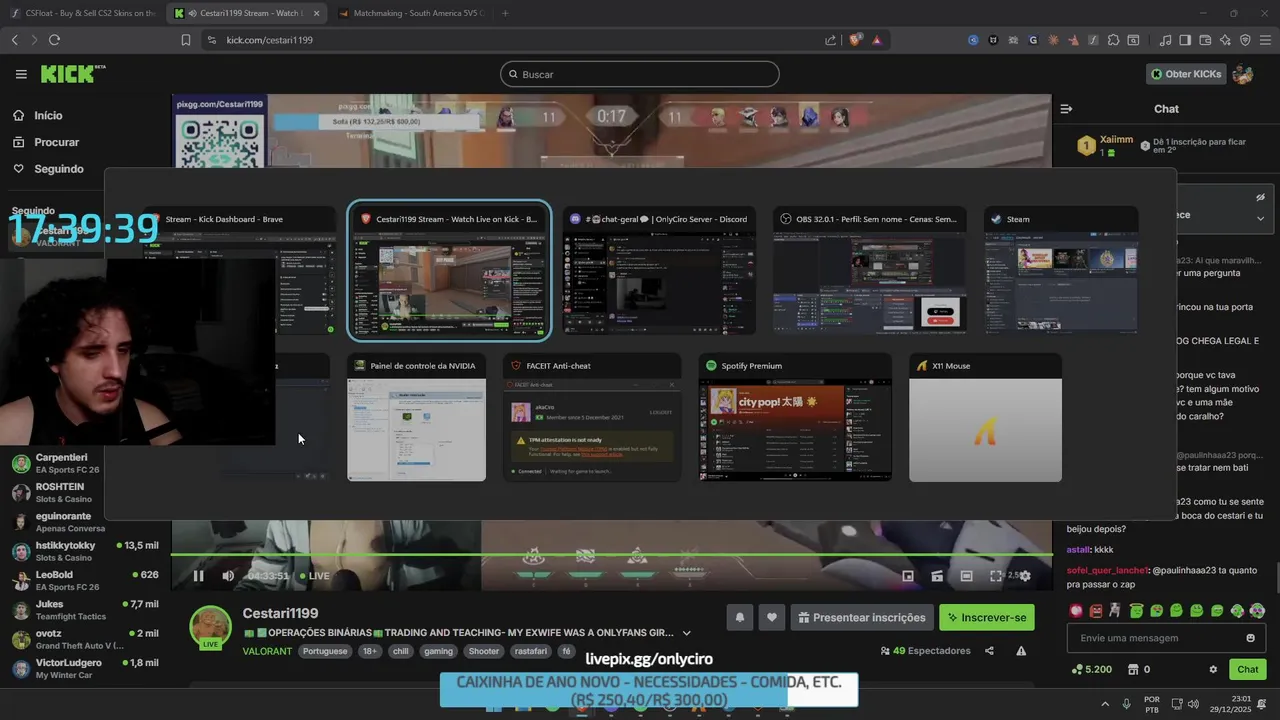Open chat settings gear icon

[x=1213, y=669]
